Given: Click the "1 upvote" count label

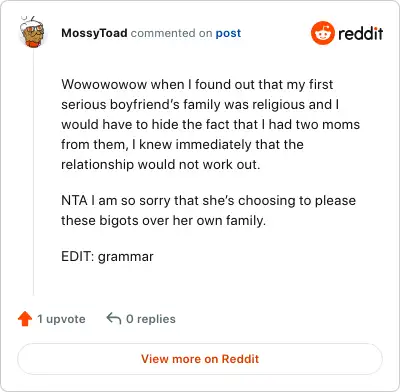Looking at the screenshot, I should [61, 319].
